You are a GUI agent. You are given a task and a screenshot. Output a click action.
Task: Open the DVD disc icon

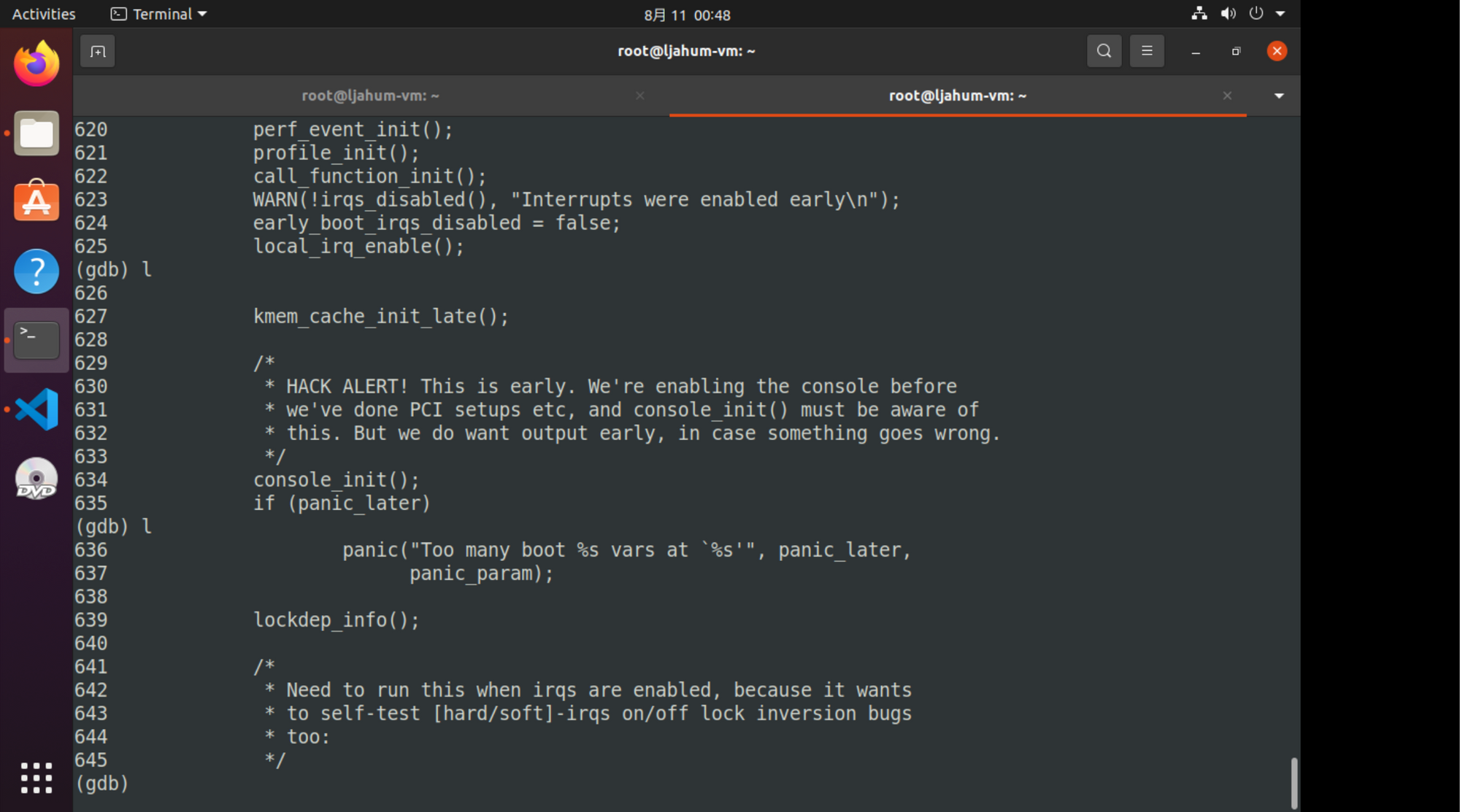[36, 479]
